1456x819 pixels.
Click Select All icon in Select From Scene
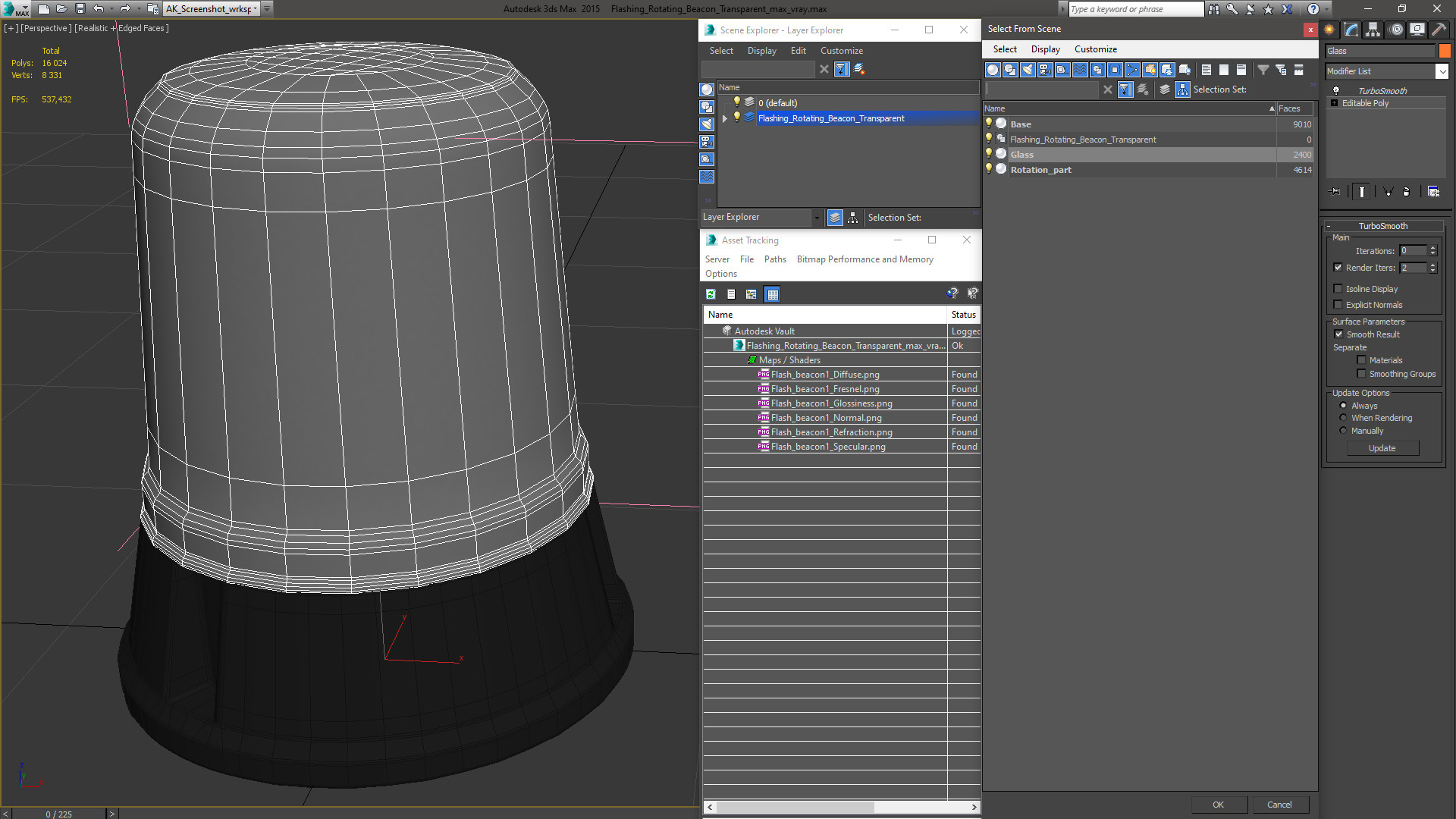point(1207,70)
